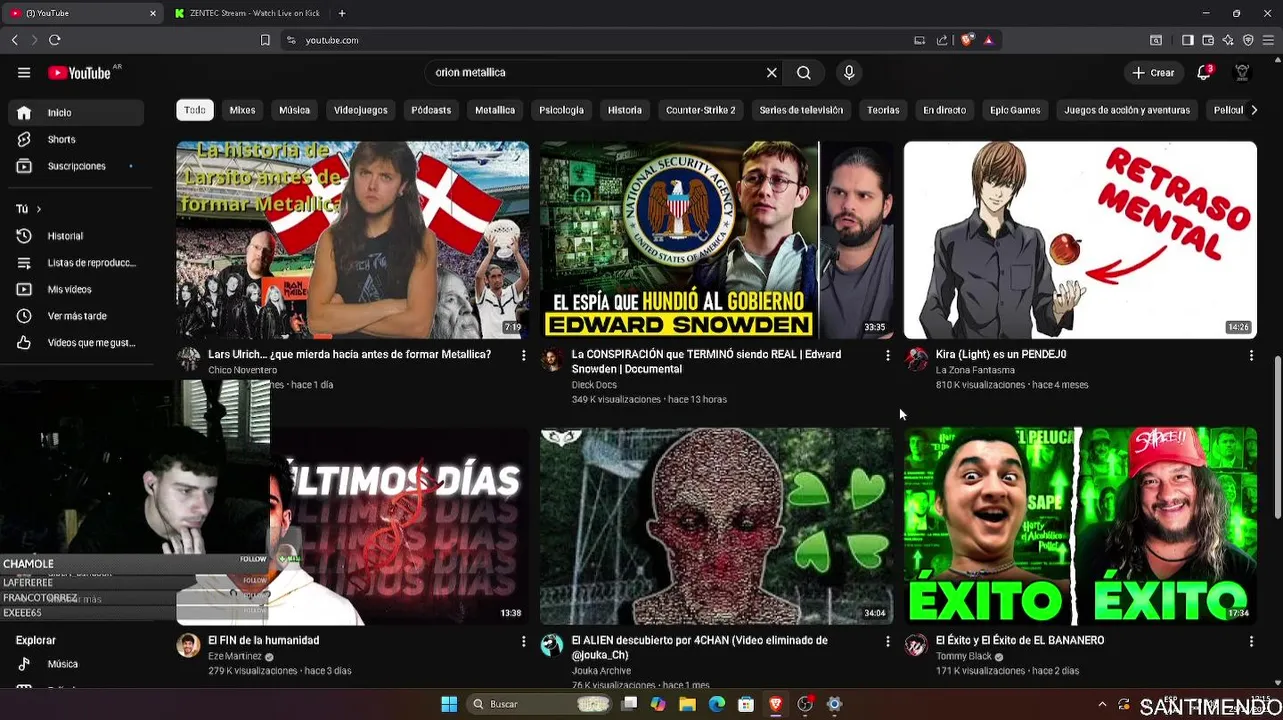The width and height of the screenshot is (1283, 720).
Task: Open Shorts in the sidebar
Action: point(76,139)
